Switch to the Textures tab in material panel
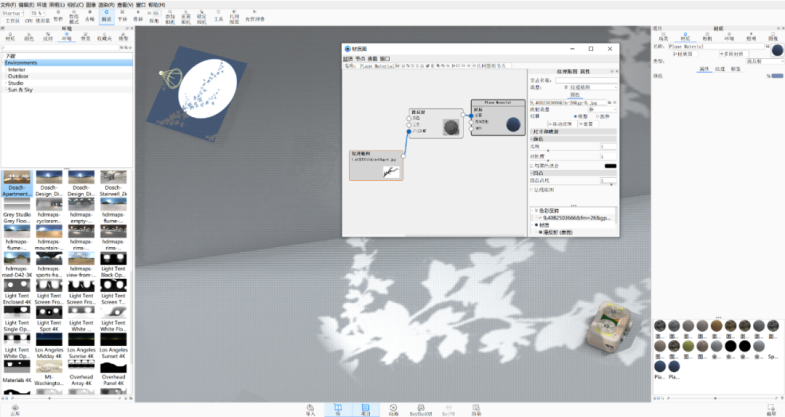The width and height of the screenshot is (785, 417). (718, 69)
